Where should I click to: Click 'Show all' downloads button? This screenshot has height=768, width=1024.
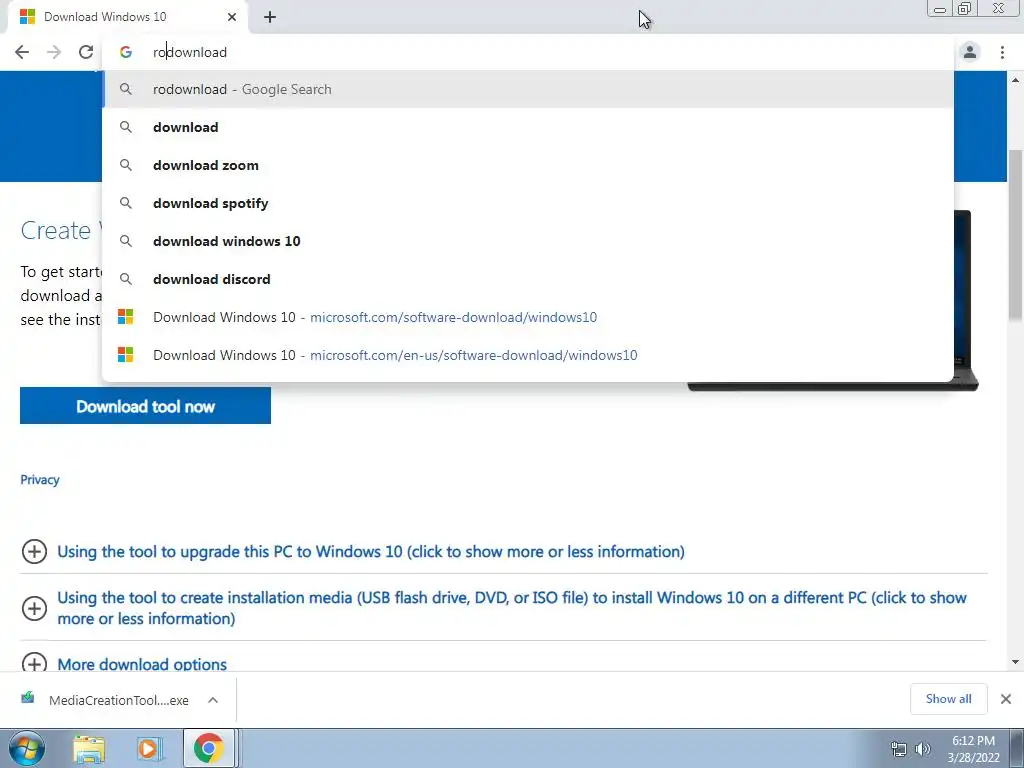point(948,699)
